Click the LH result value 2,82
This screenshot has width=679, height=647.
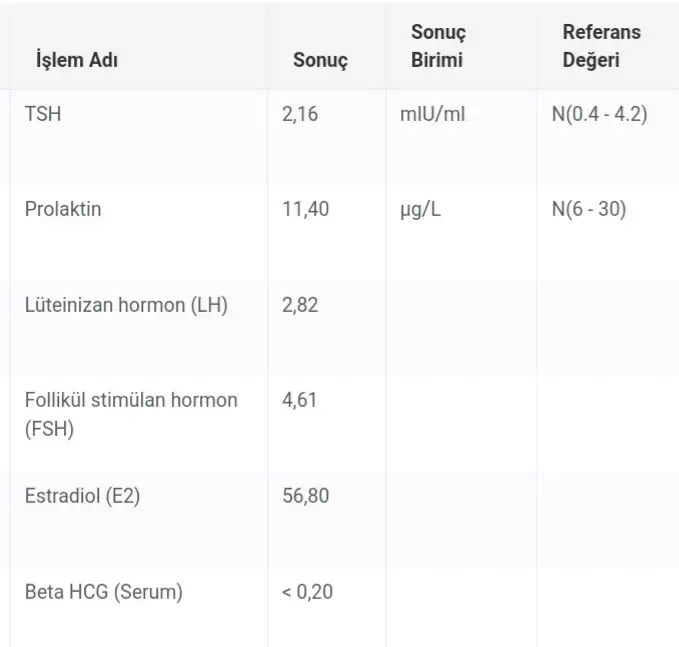pos(300,305)
